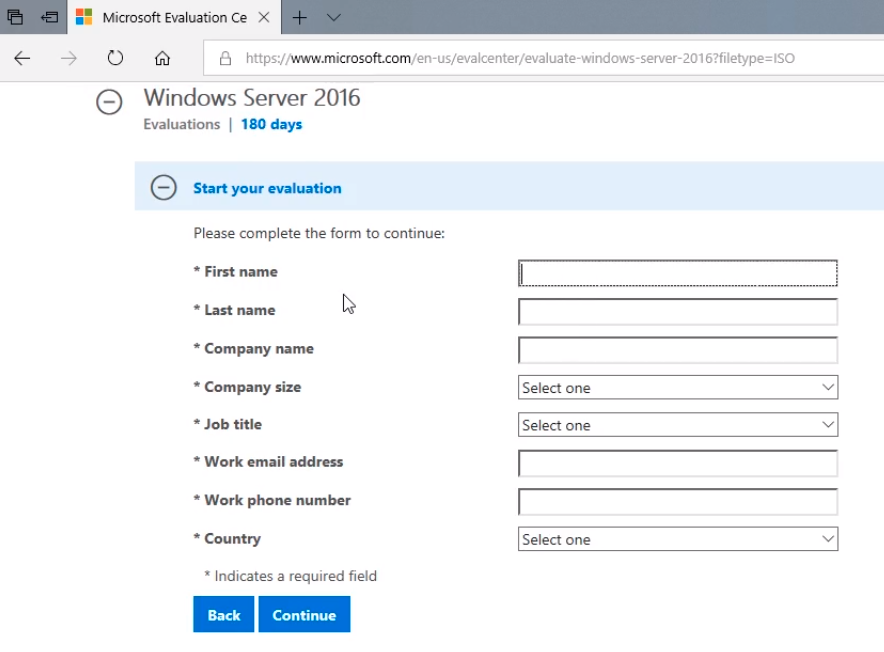Click 'Please complete the form to continue' text

[319, 234]
